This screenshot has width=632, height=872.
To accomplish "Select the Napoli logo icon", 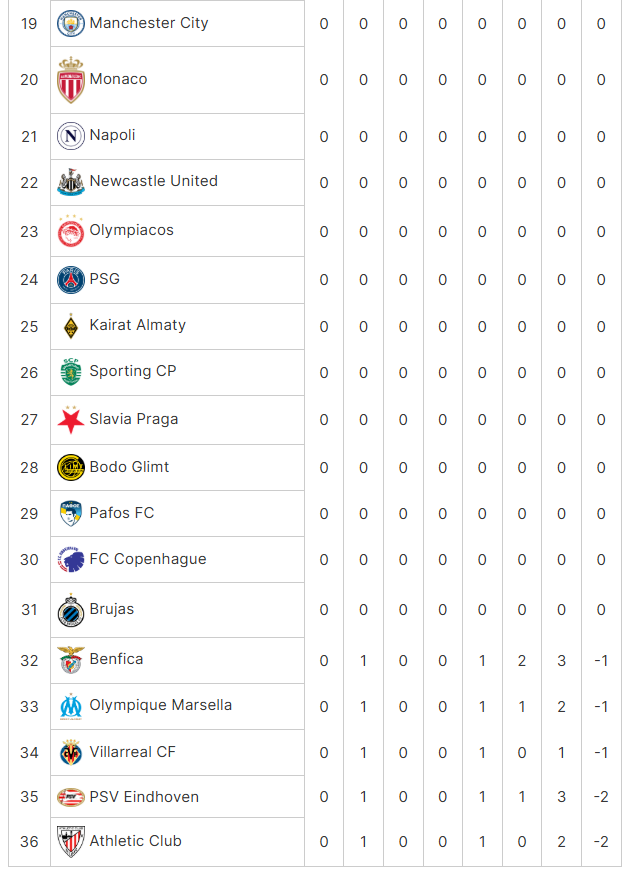I will (71, 136).
